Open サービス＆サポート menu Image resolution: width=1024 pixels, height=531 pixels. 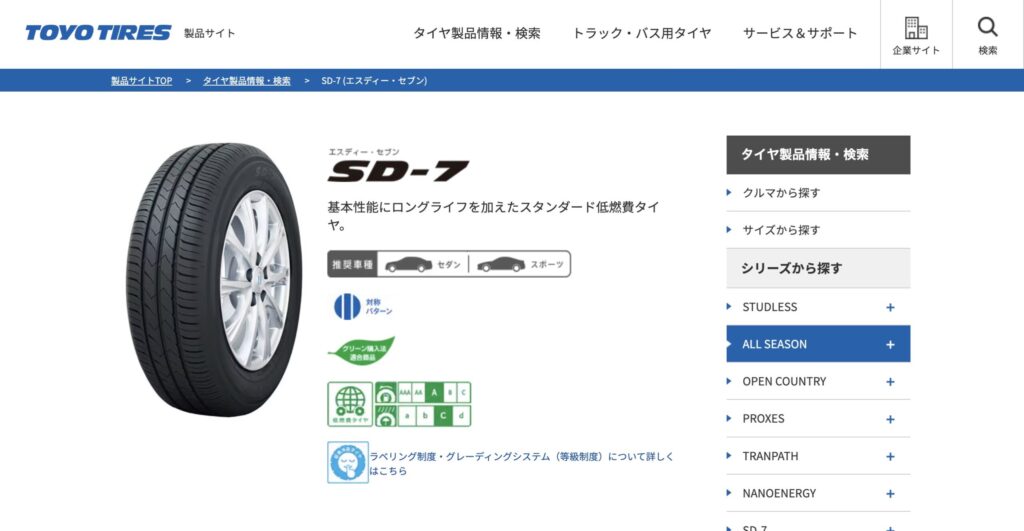pyautogui.click(x=800, y=33)
